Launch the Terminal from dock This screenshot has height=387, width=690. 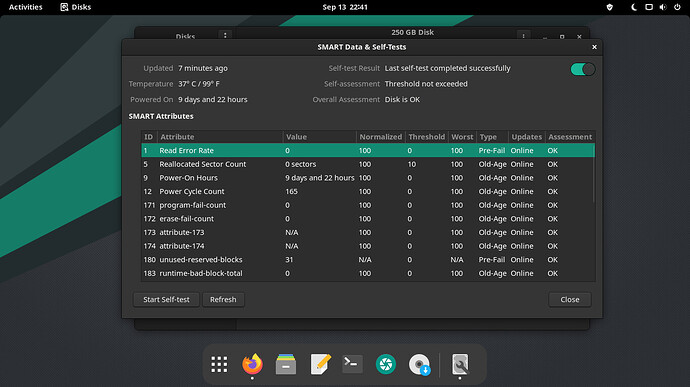[352, 364]
